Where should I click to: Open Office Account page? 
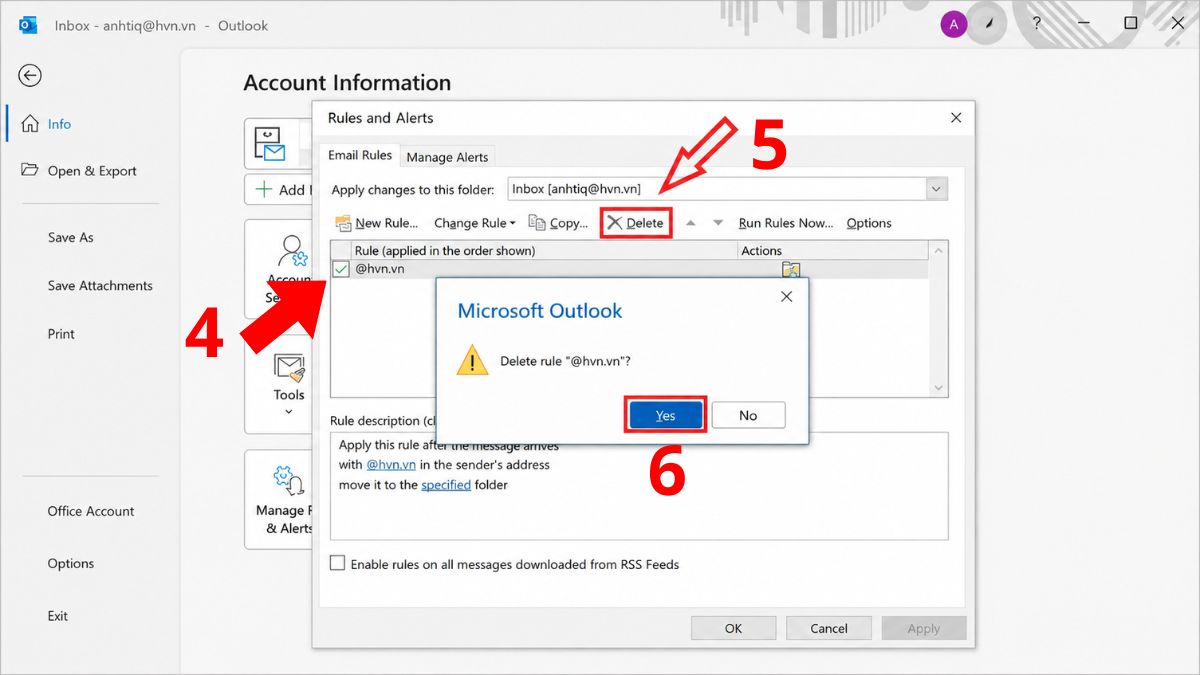coord(91,511)
